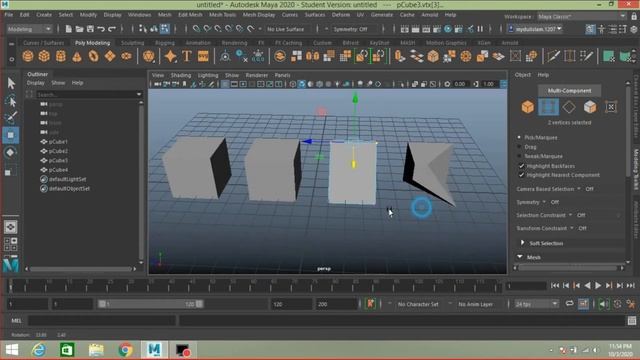Select Edge mode in Modeling Toolkit

click(569, 107)
